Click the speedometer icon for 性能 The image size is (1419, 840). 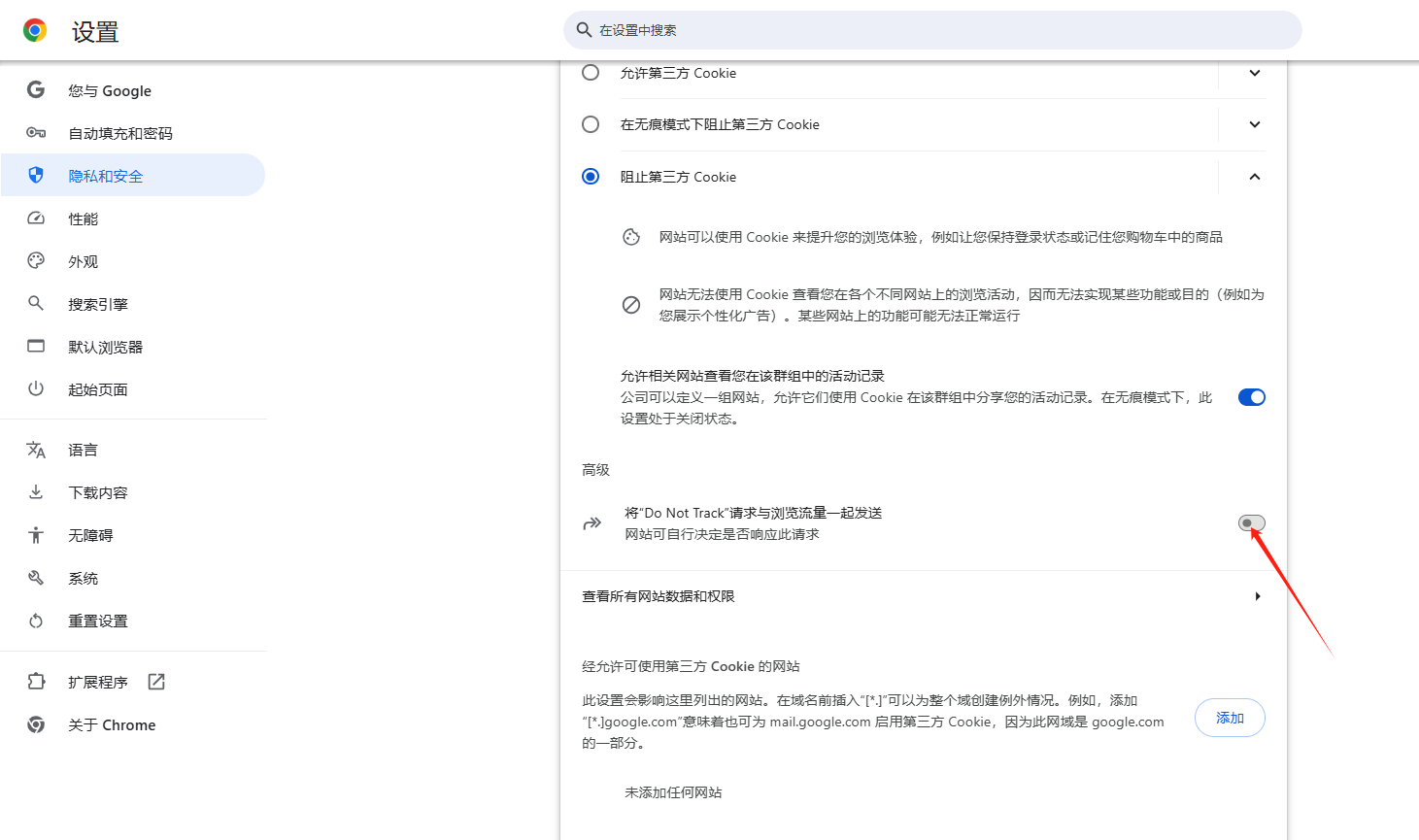(x=36, y=218)
